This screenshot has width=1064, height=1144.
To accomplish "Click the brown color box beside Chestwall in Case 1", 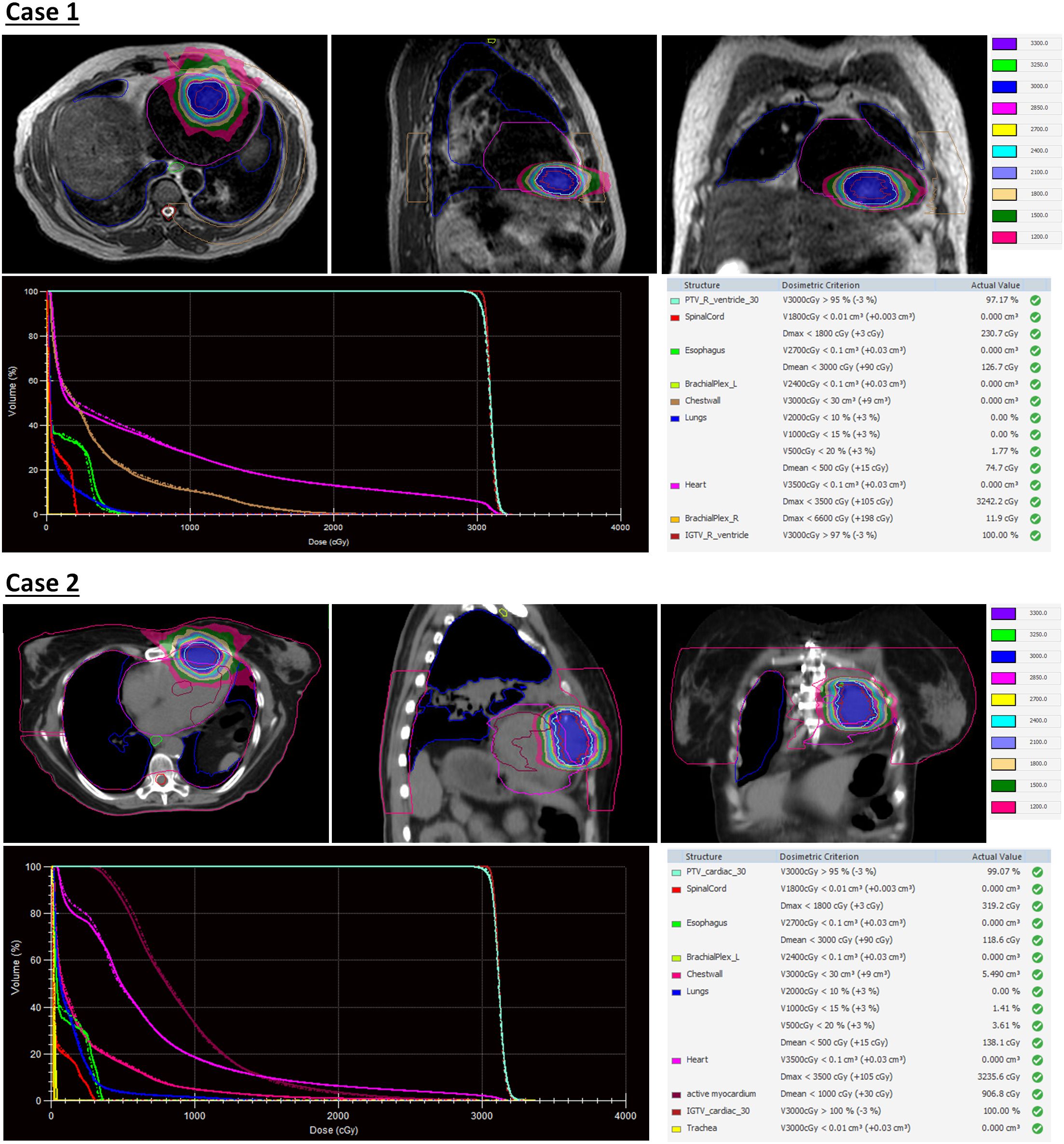I will click(x=675, y=401).
